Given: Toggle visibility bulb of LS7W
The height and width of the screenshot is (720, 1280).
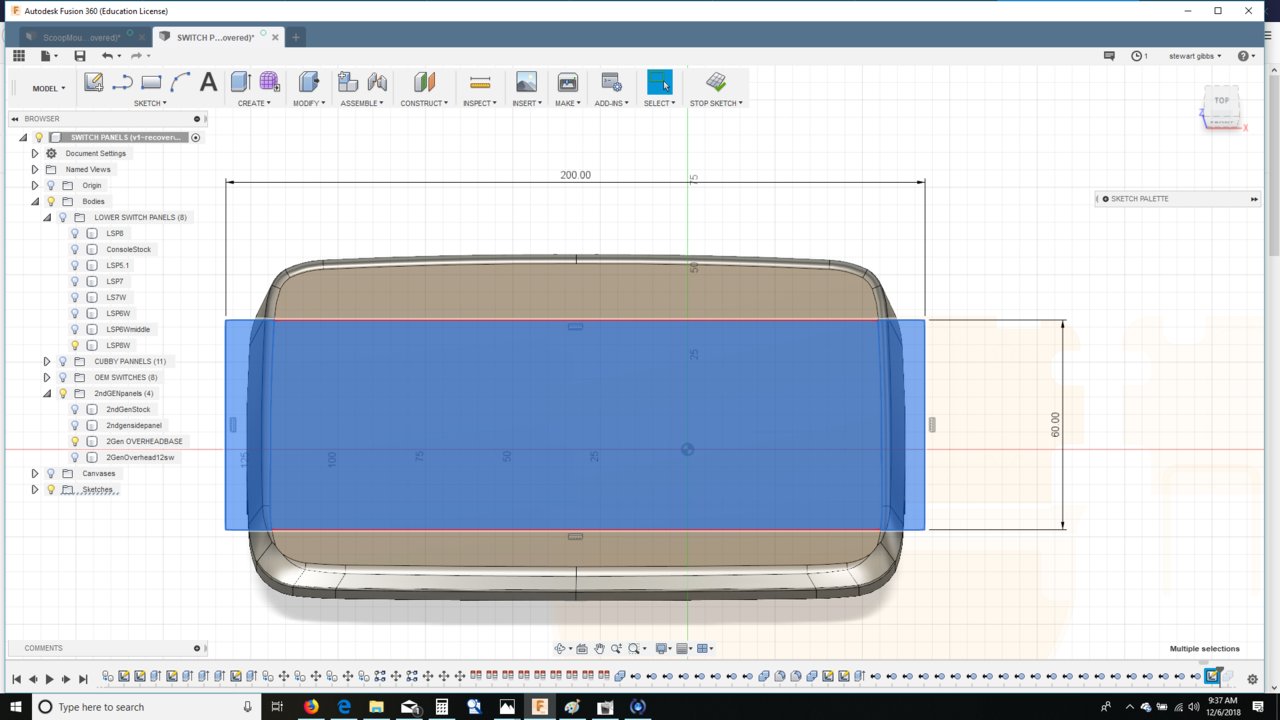Looking at the screenshot, I should (x=75, y=297).
